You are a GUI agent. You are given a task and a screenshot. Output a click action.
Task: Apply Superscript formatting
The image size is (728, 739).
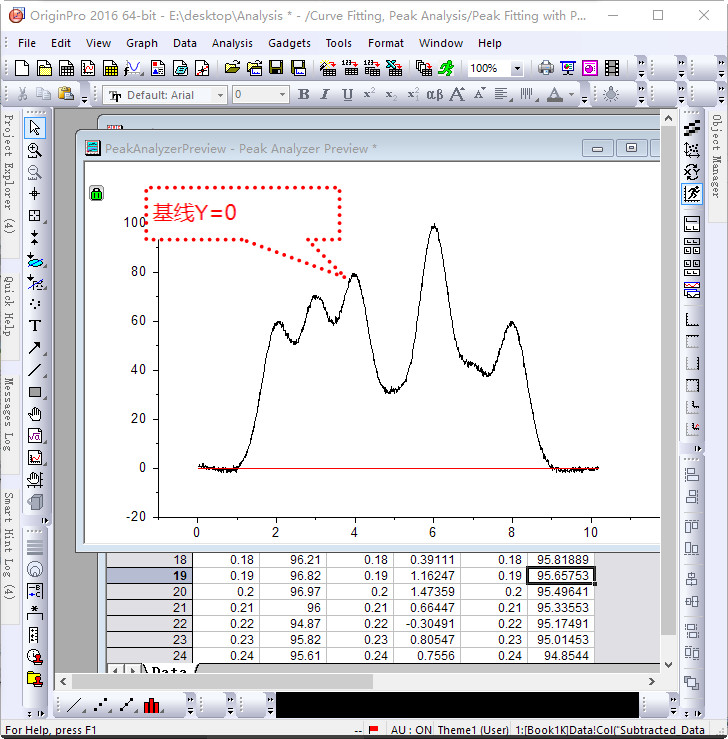369,95
